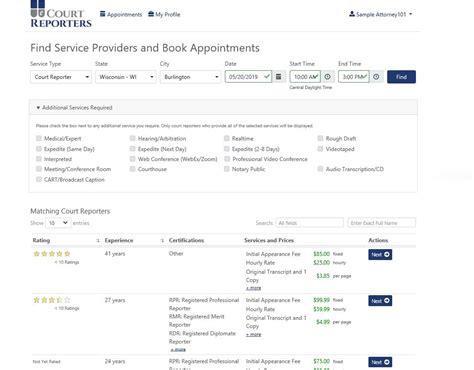Enable the Realtime service checkbox
The height and width of the screenshot is (370, 474).
(227, 138)
